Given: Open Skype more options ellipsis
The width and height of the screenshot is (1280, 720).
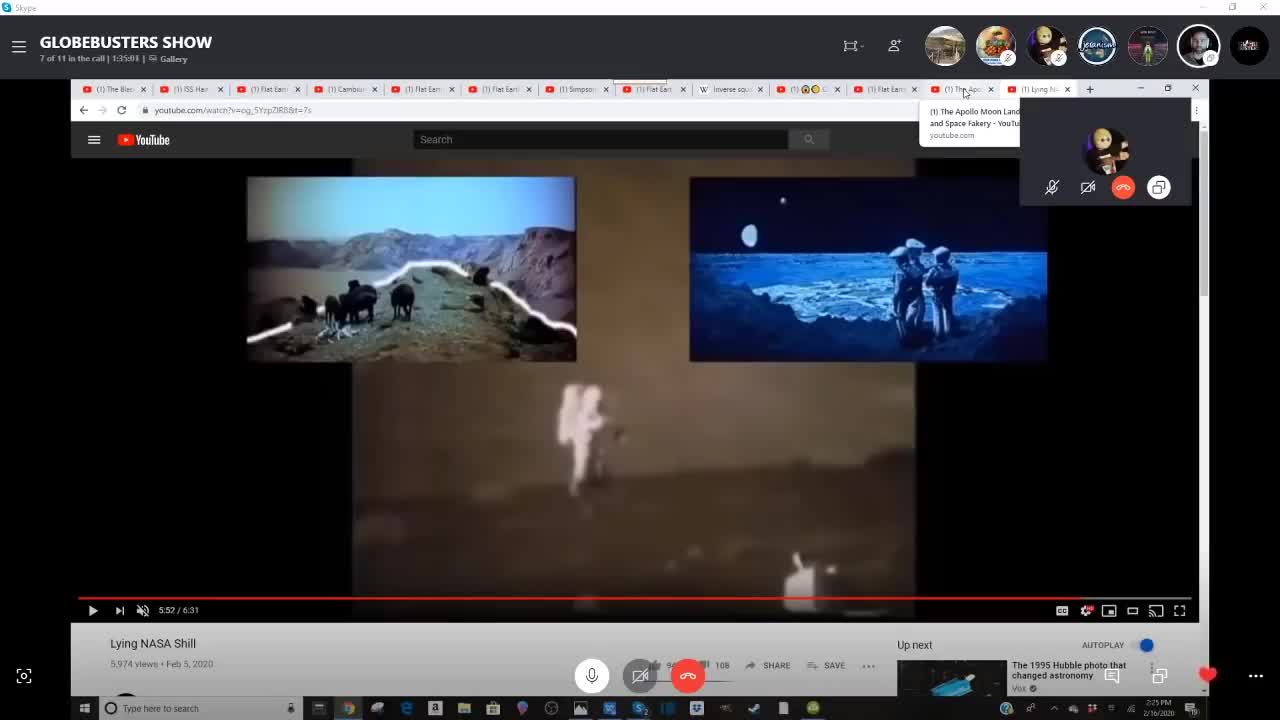Looking at the screenshot, I should (x=1256, y=676).
